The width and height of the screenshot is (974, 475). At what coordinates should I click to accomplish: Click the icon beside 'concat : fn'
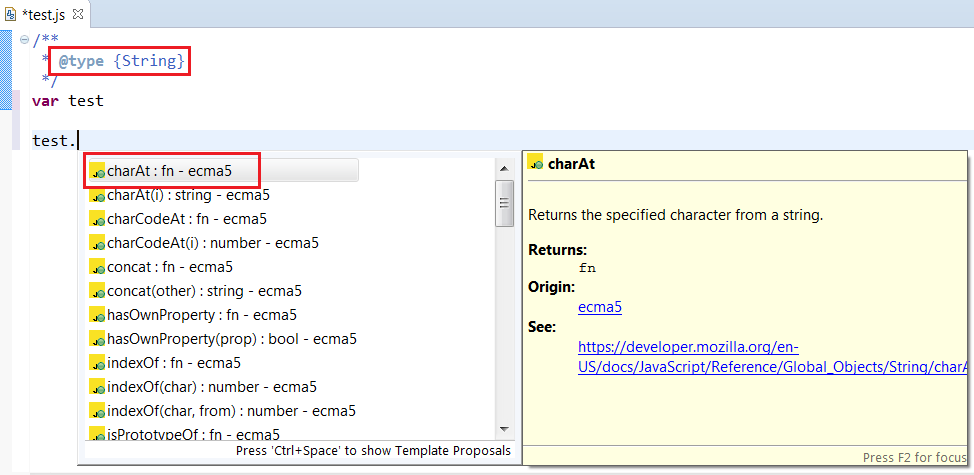coord(97,267)
